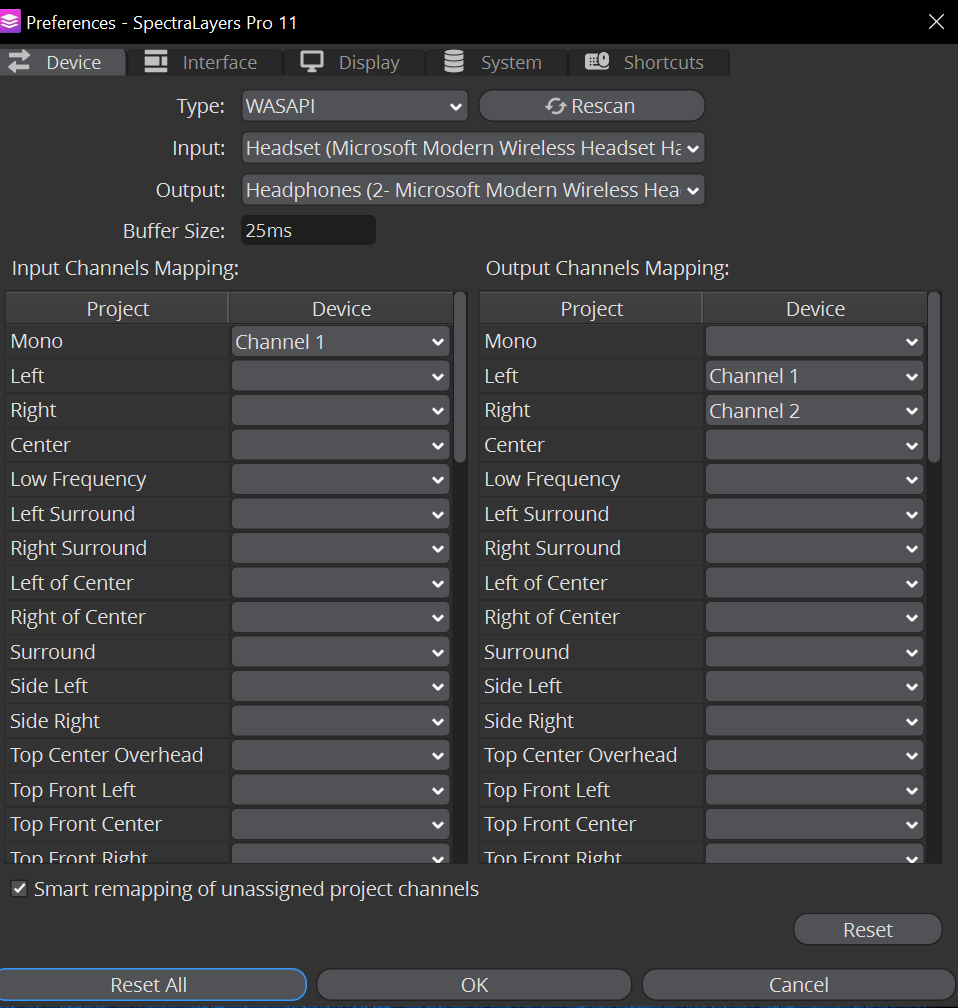This screenshot has width=958, height=1008.
Task: Click the Buffer Size input field
Action: pyautogui.click(x=308, y=231)
